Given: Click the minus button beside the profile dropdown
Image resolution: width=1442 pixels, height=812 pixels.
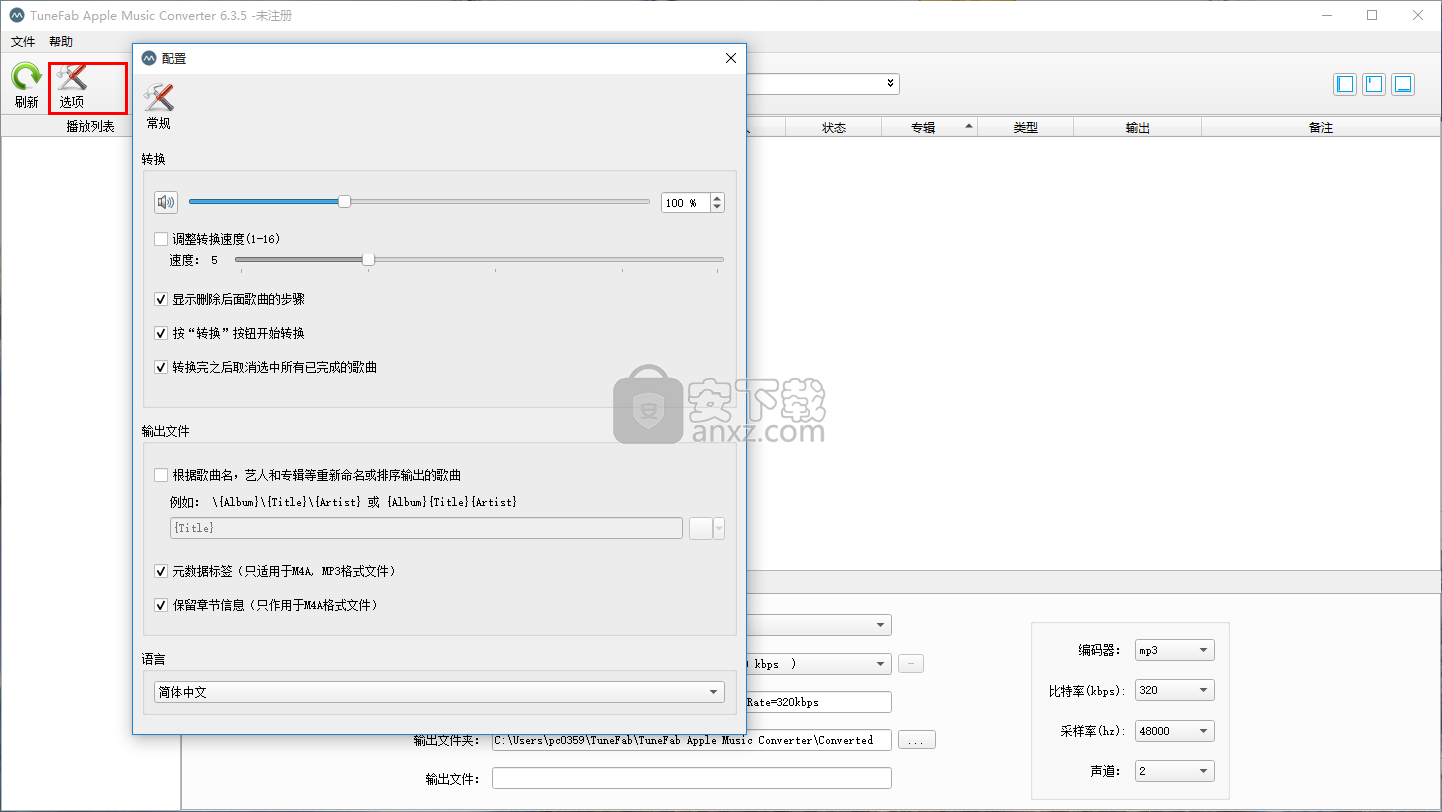Looking at the screenshot, I should pyautogui.click(x=910, y=664).
